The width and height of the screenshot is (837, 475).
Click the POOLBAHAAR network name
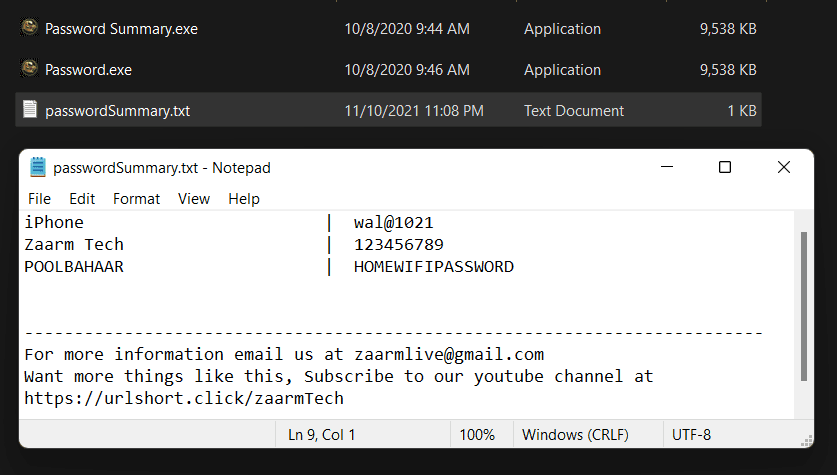(74, 266)
